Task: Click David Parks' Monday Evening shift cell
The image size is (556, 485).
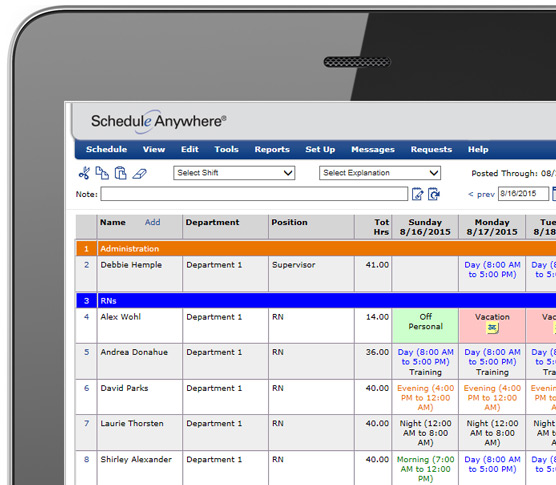Action: pos(492,397)
